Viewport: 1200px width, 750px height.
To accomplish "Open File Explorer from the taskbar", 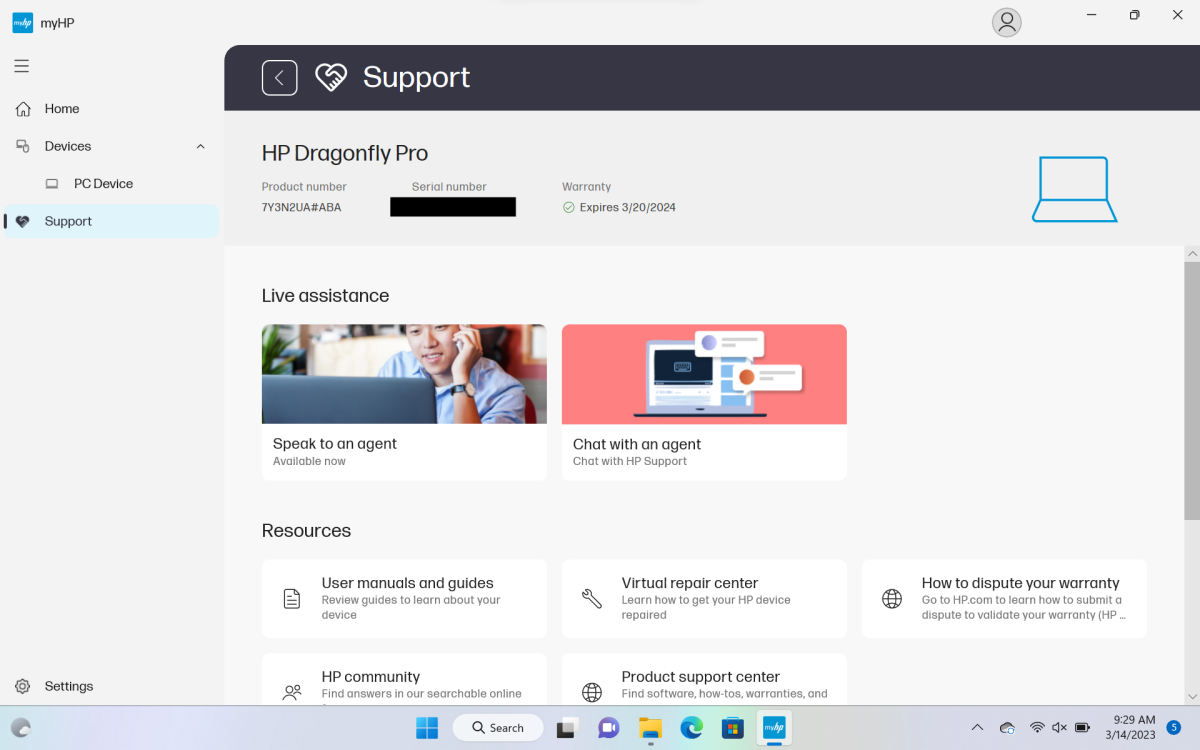I will [x=650, y=727].
